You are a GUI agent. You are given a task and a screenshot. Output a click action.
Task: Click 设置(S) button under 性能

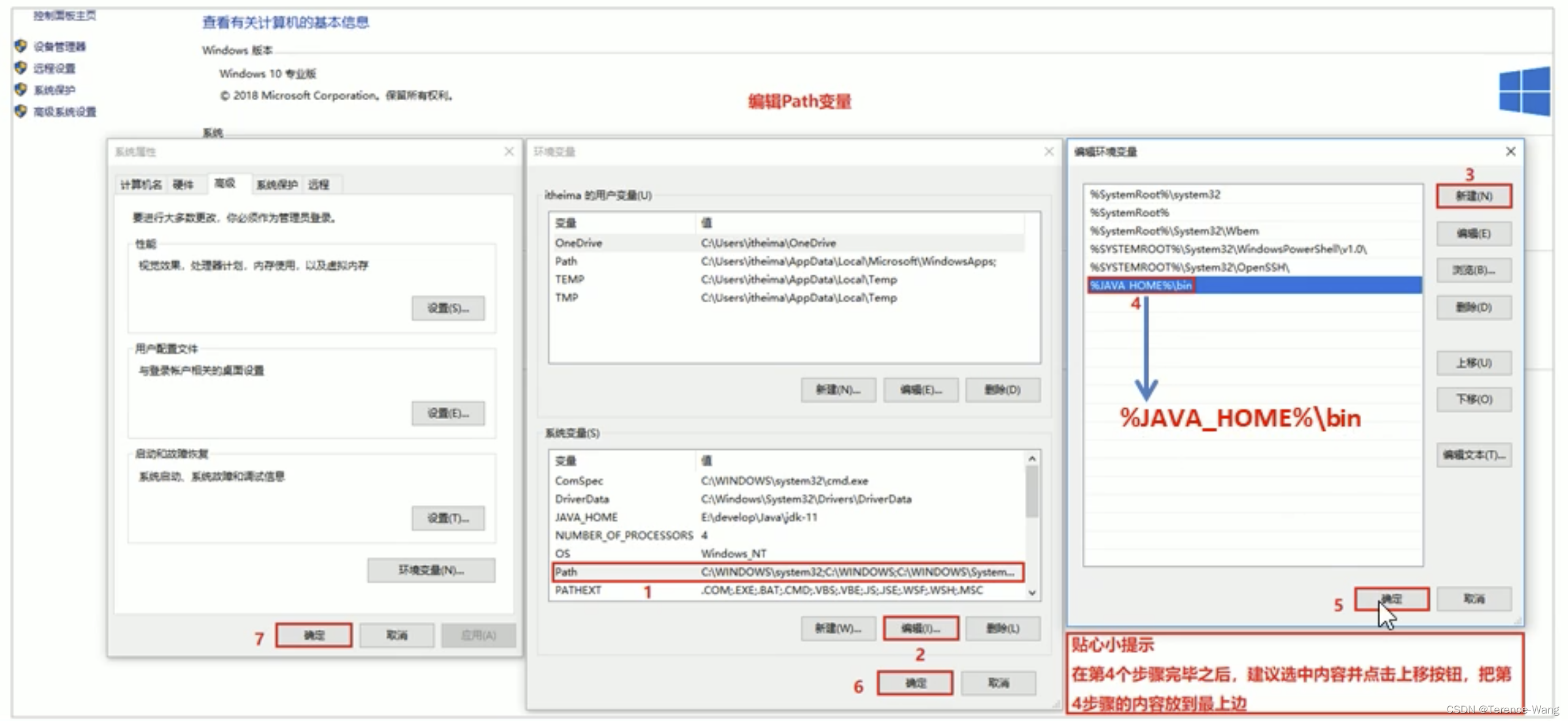click(x=448, y=309)
